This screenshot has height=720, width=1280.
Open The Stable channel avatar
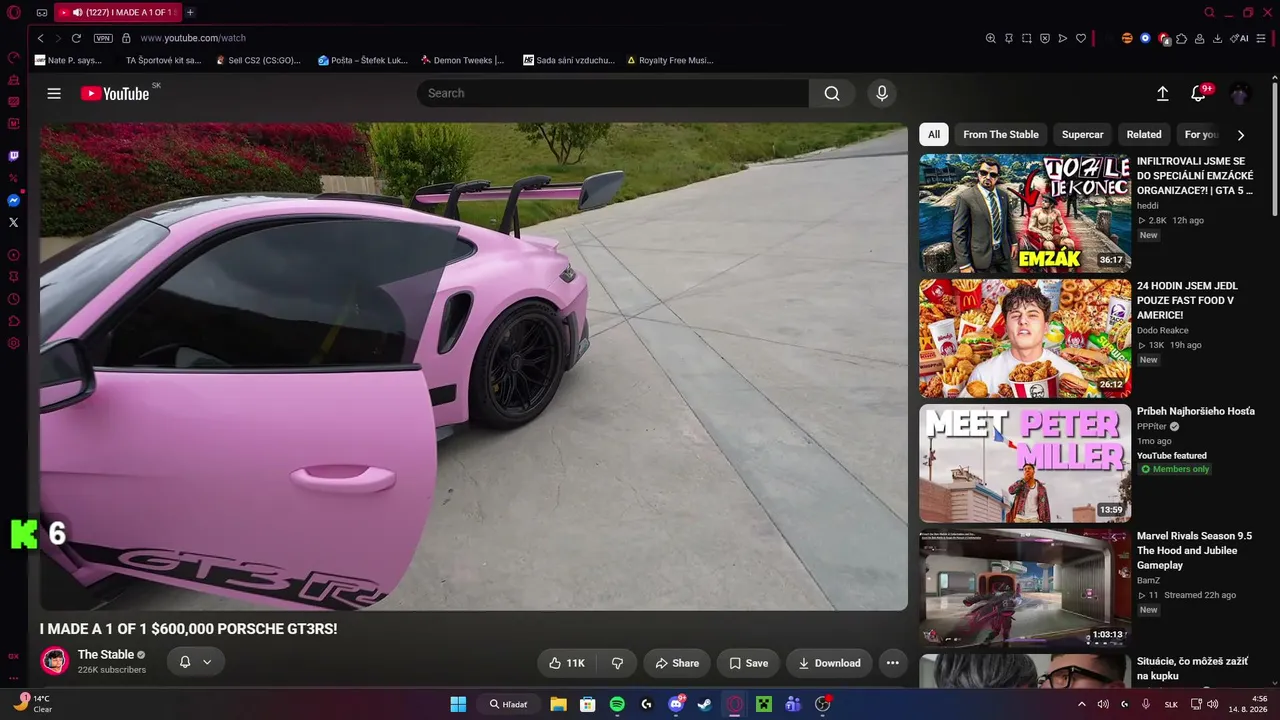[55, 661]
